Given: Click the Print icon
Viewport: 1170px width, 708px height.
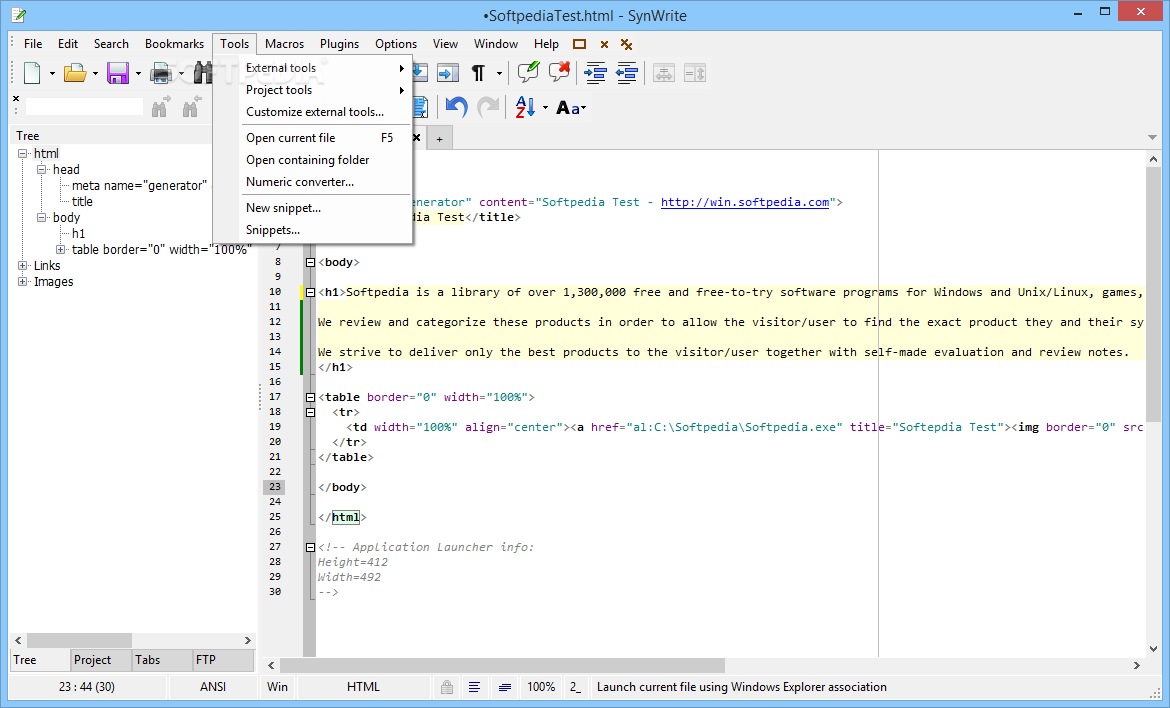Looking at the screenshot, I should [x=160, y=73].
